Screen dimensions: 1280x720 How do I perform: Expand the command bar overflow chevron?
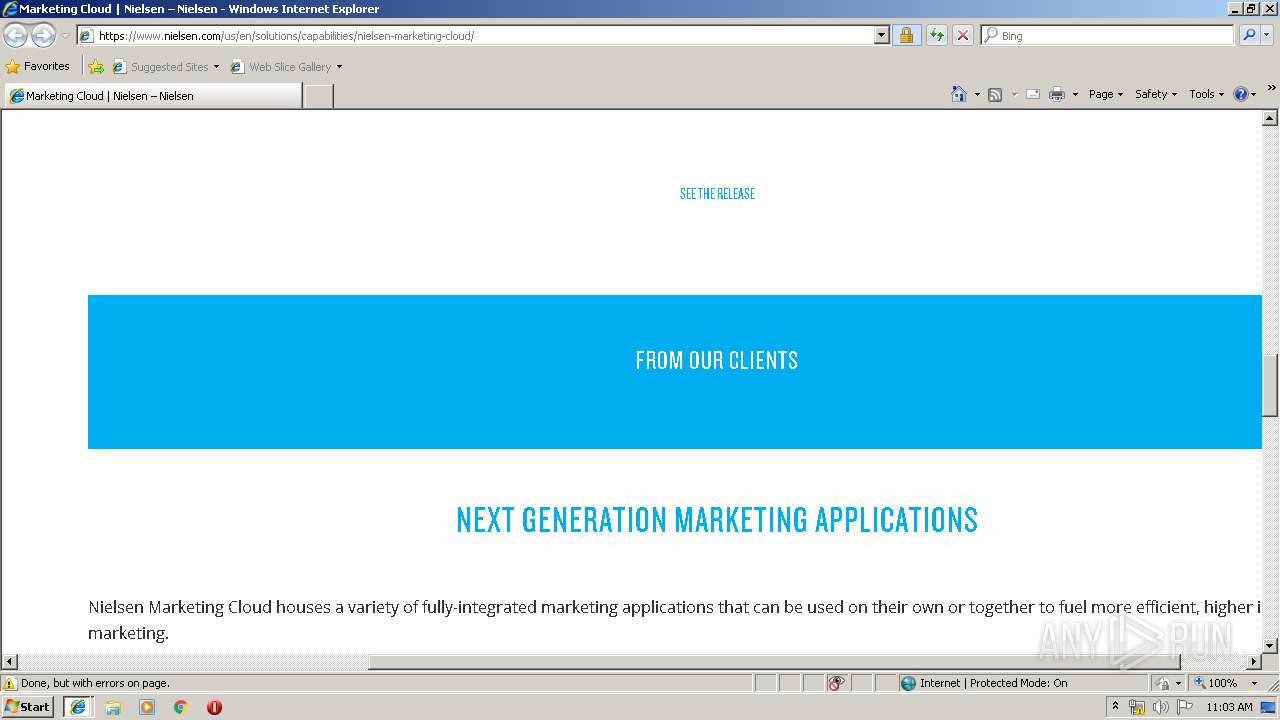click(x=1271, y=89)
